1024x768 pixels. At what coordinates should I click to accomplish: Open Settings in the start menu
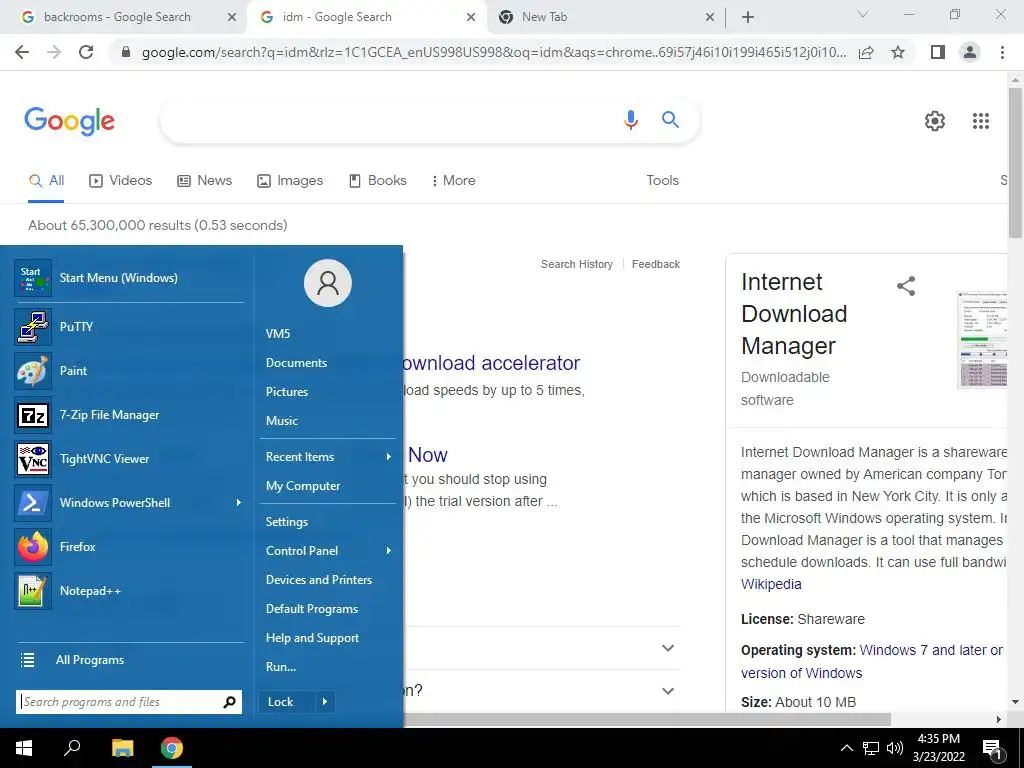[287, 522]
